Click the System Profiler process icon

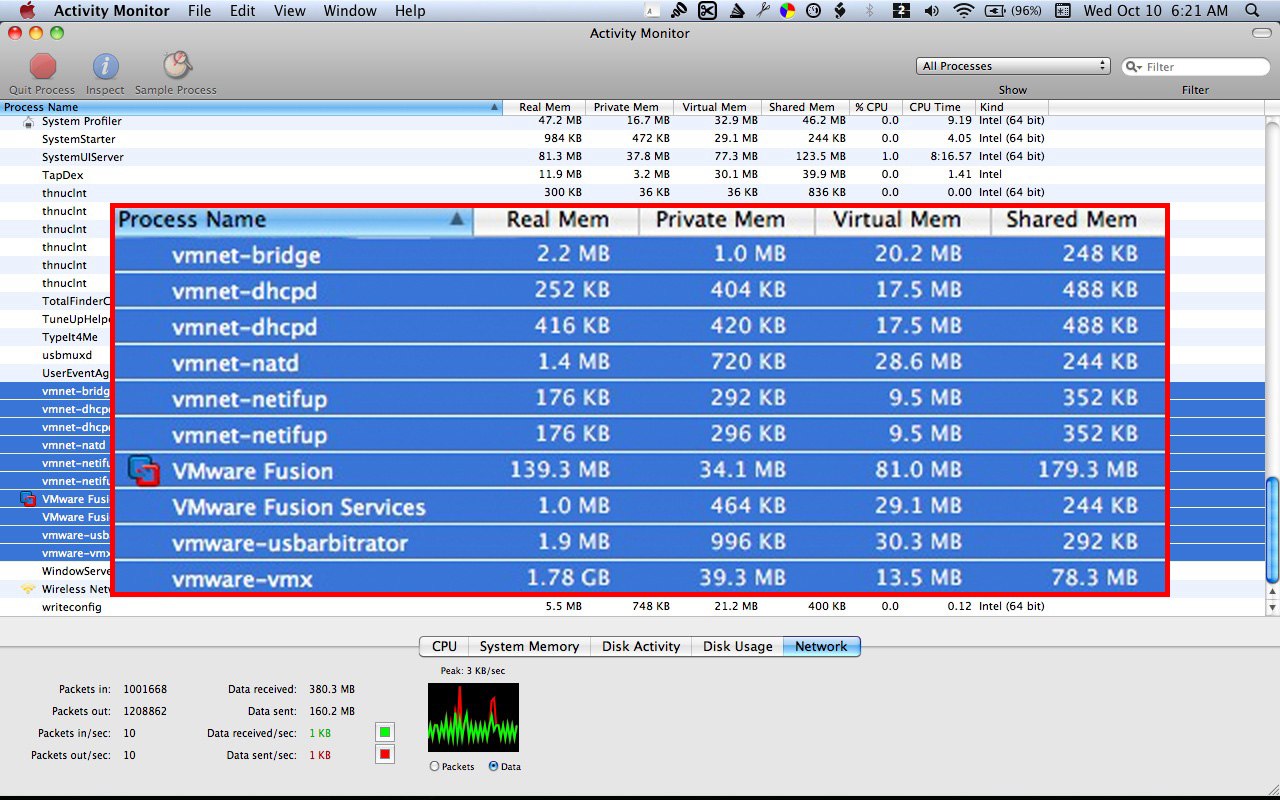(x=28, y=121)
